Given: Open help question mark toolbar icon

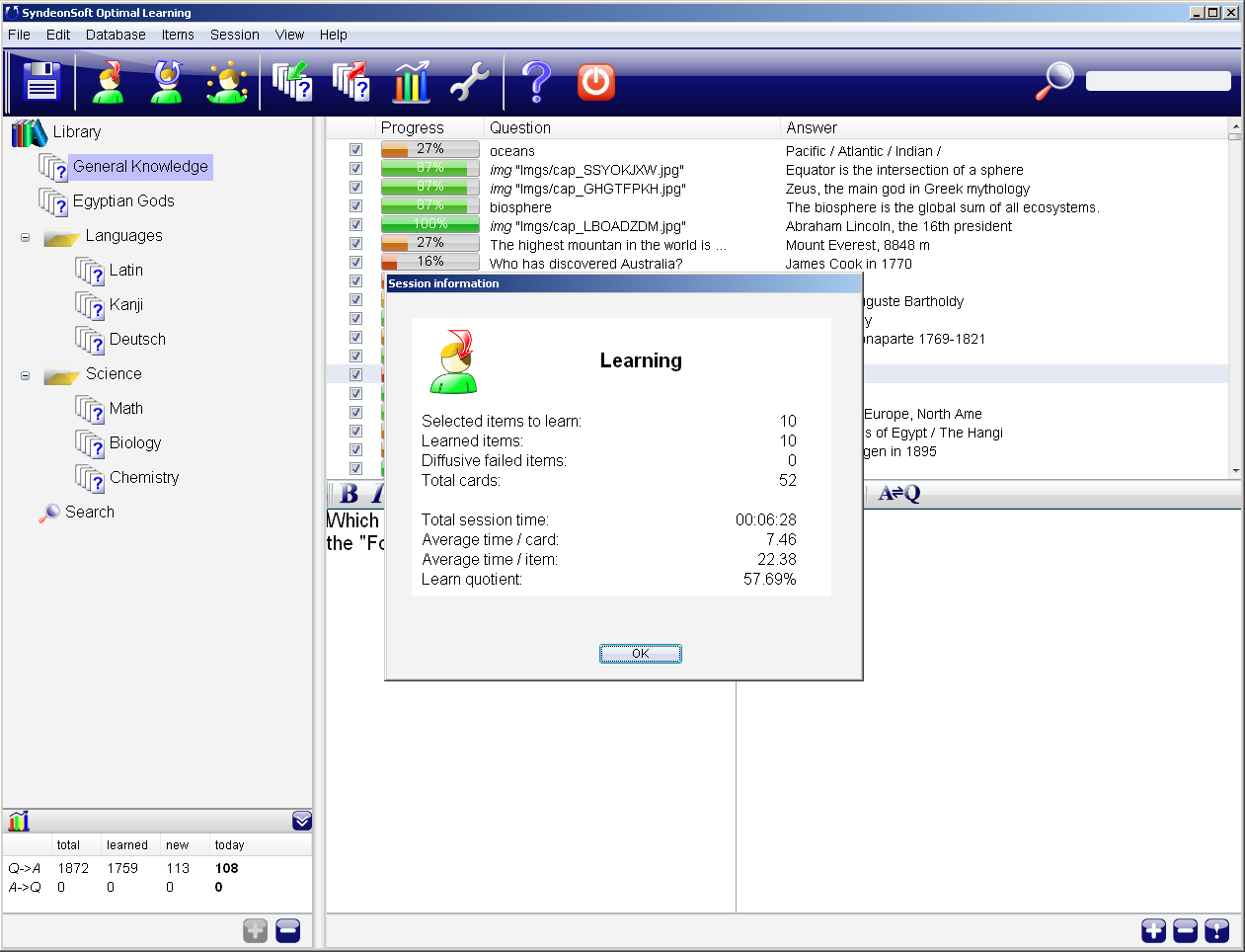Looking at the screenshot, I should point(536,82).
